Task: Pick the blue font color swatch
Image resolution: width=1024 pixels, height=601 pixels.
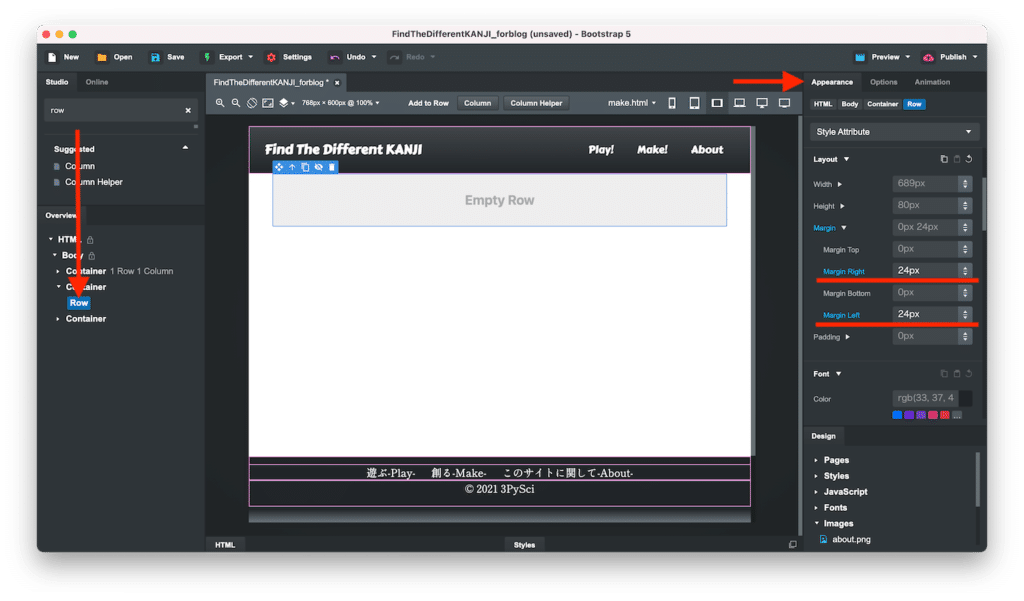Action: [x=897, y=415]
